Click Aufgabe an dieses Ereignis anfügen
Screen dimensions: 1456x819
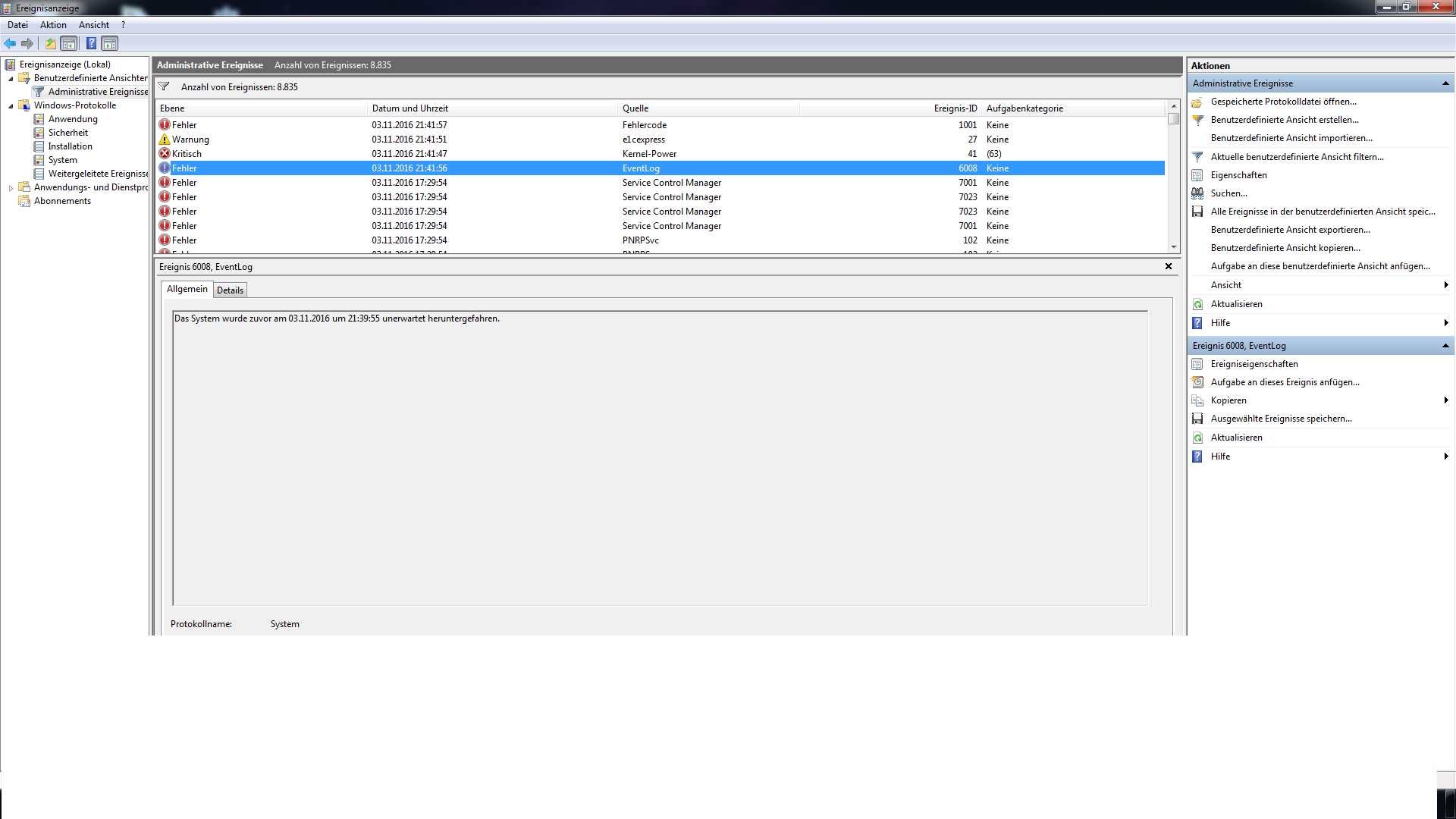tap(1285, 382)
